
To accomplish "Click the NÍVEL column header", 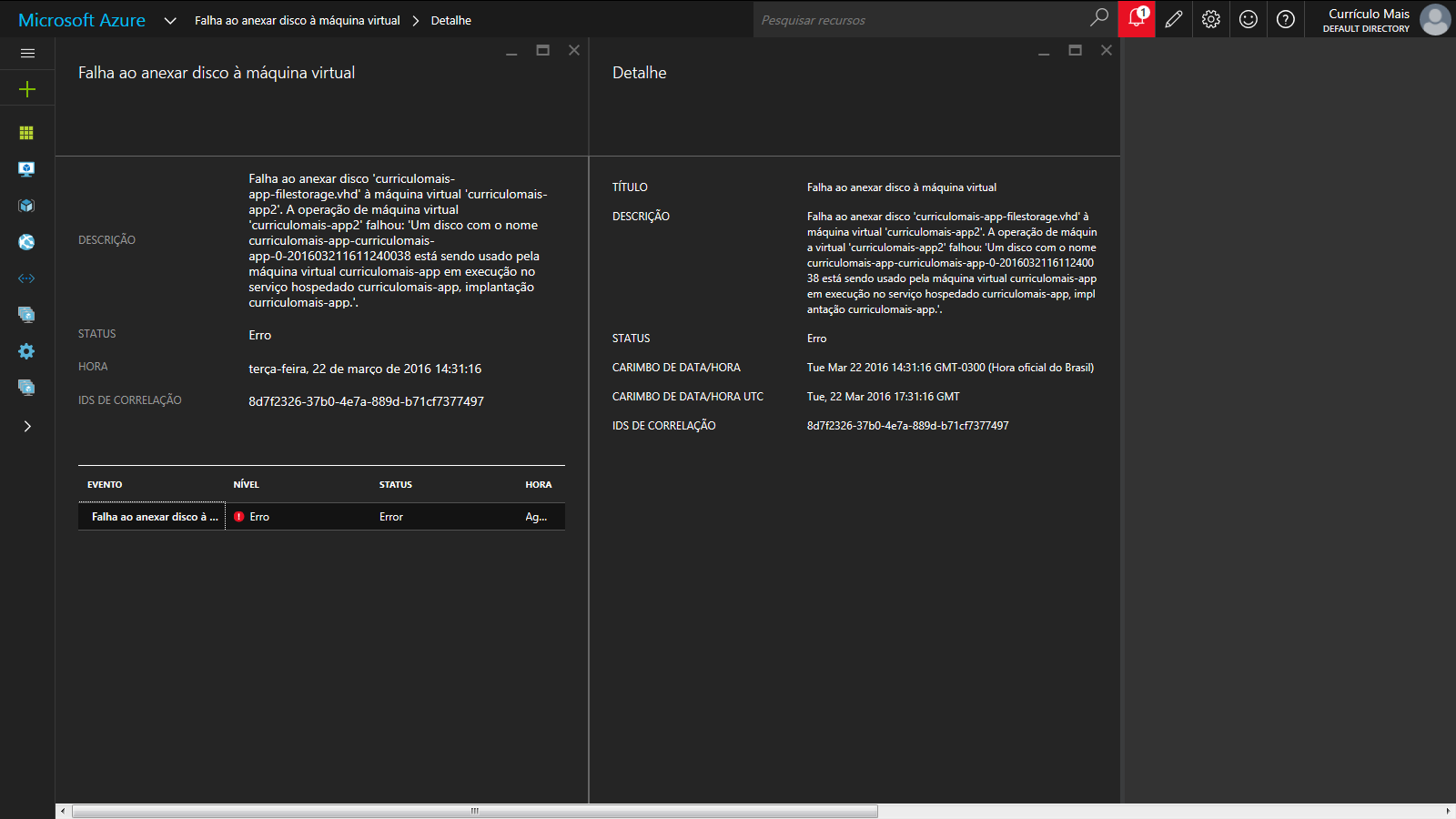I will click(x=247, y=485).
